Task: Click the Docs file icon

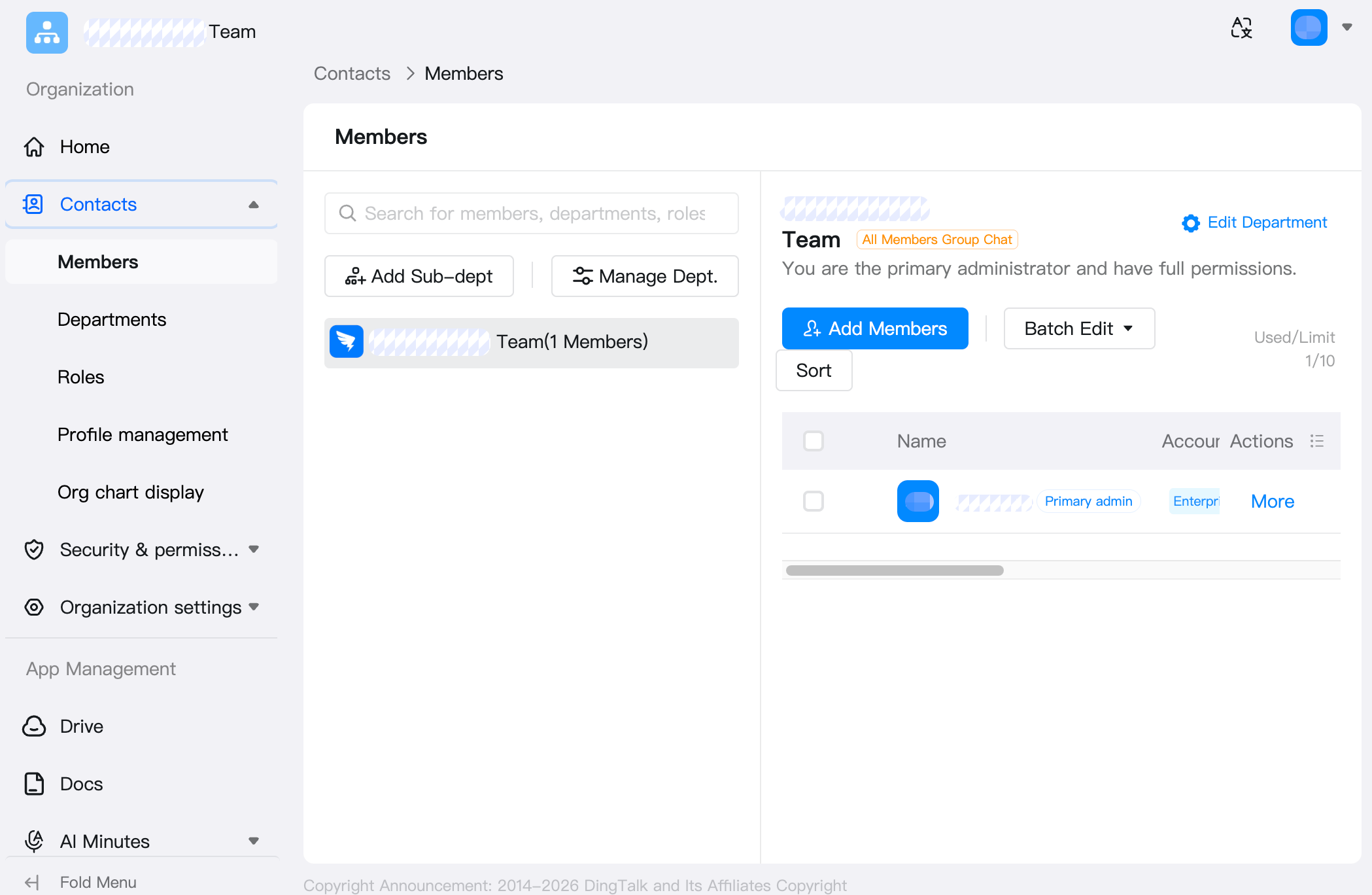Action: point(34,784)
